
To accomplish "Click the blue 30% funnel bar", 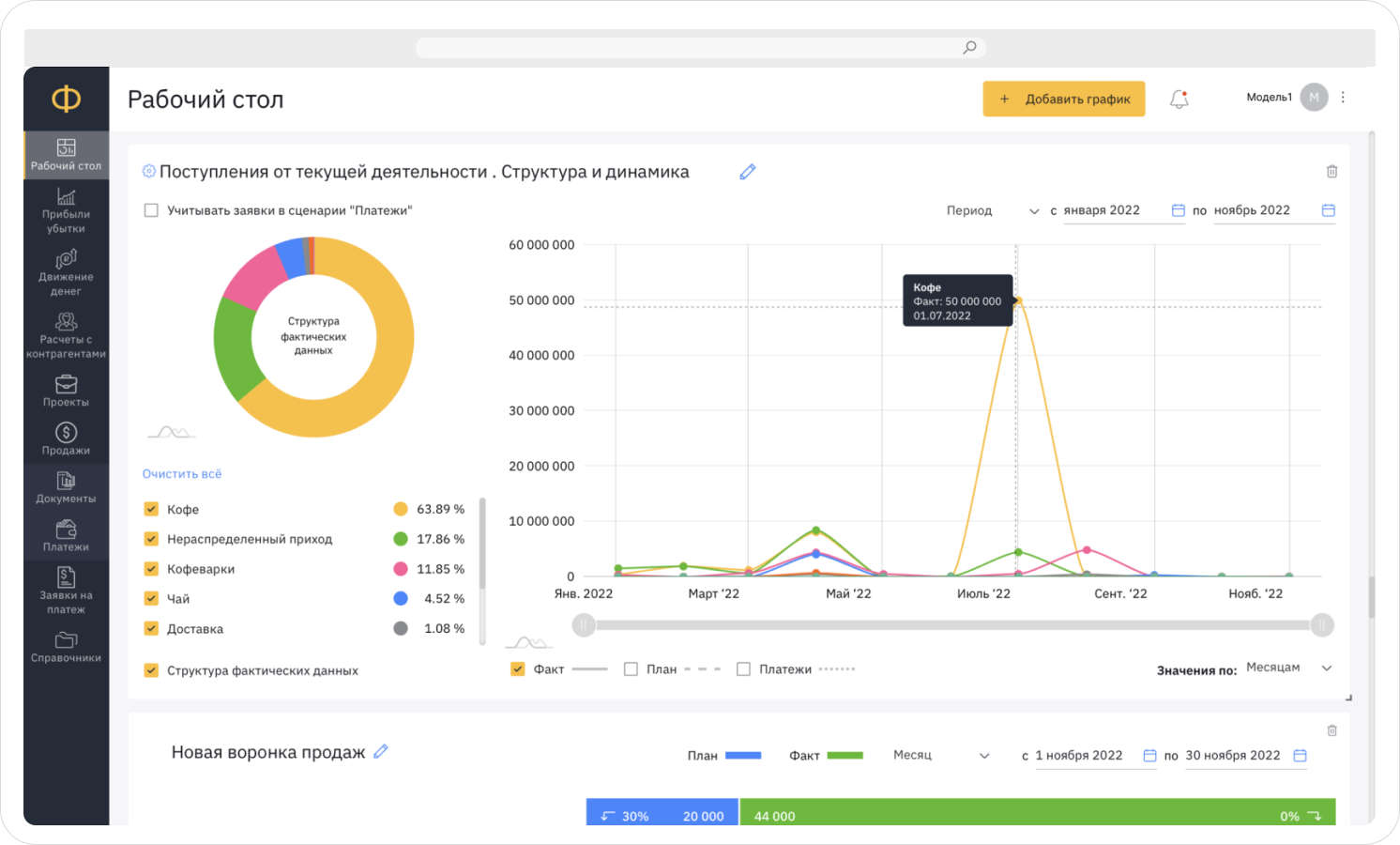I will coord(662,812).
